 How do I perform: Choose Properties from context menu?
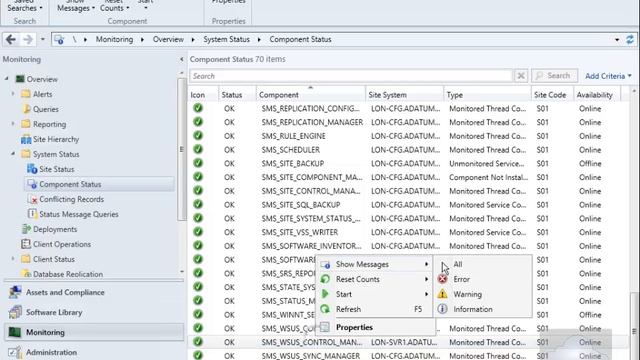(x=375, y=327)
